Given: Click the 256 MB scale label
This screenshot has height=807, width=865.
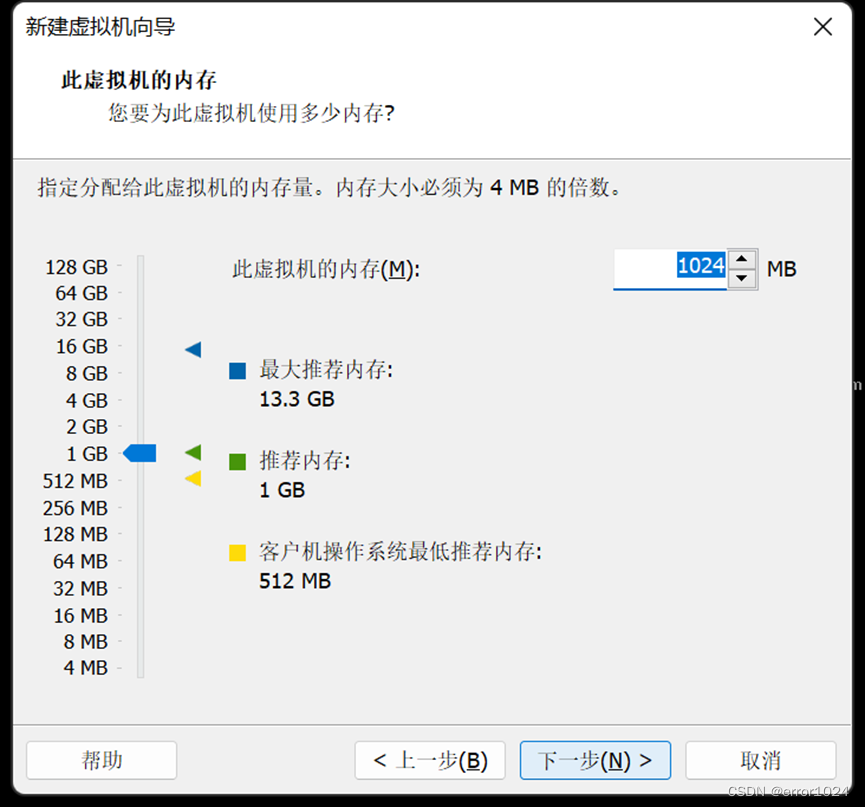Looking at the screenshot, I should 75,508.
